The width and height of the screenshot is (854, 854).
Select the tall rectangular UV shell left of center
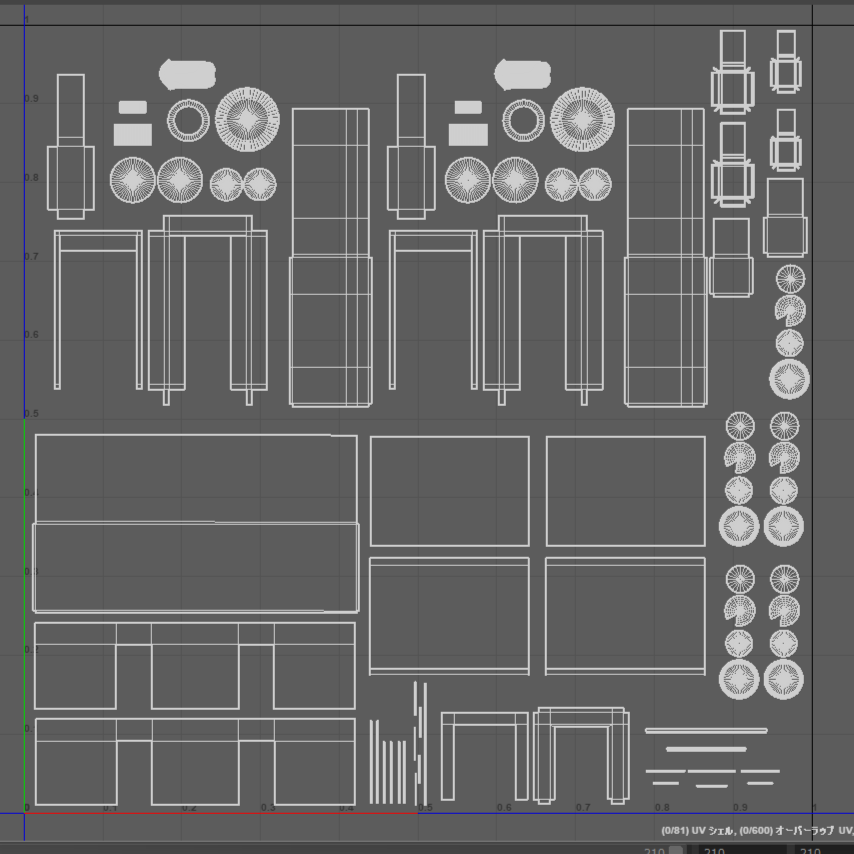coord(330,258)
